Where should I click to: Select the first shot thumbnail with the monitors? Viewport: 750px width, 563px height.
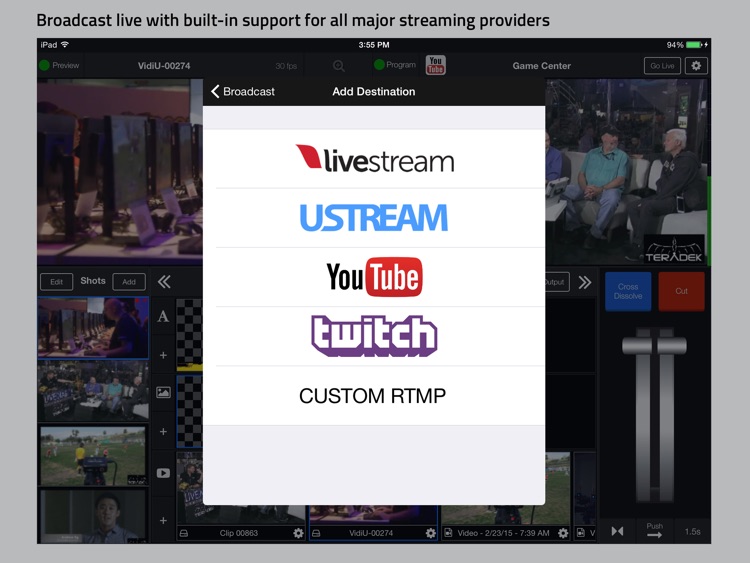(93, 328)
